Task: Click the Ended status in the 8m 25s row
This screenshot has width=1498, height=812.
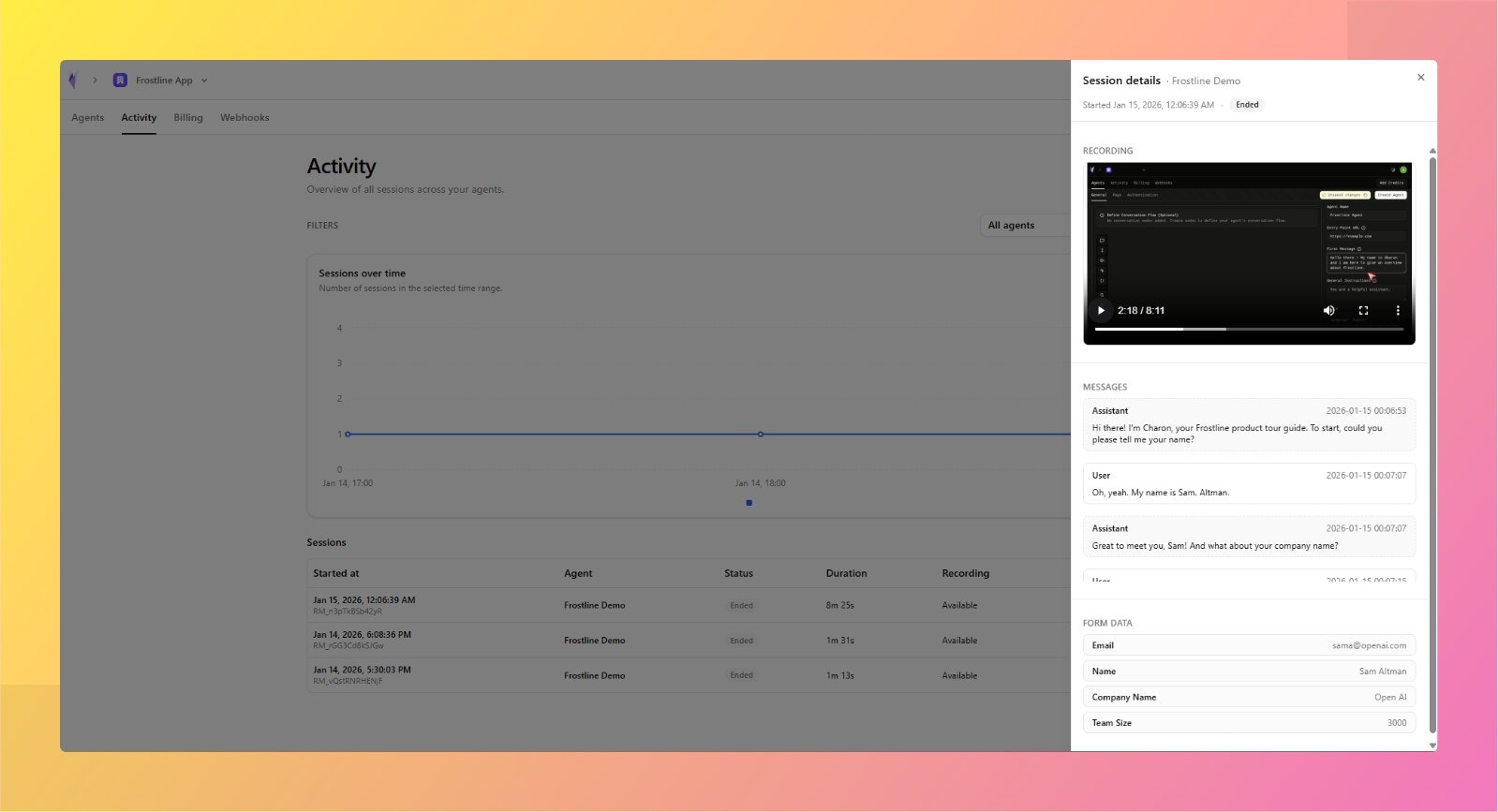Action: click(x=741, y=605)
